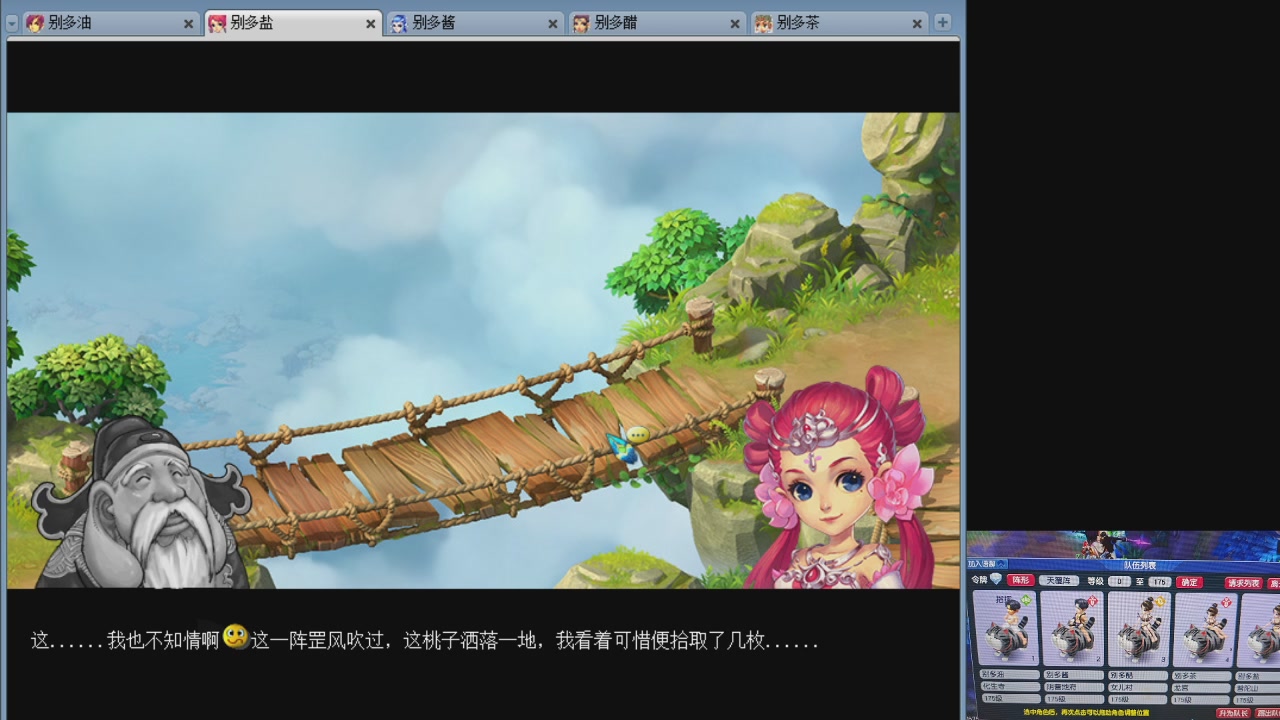This screenshot has width=1280, height=720.
Task: Click the red badge on member 2
Action: [x=1092, y=601]
